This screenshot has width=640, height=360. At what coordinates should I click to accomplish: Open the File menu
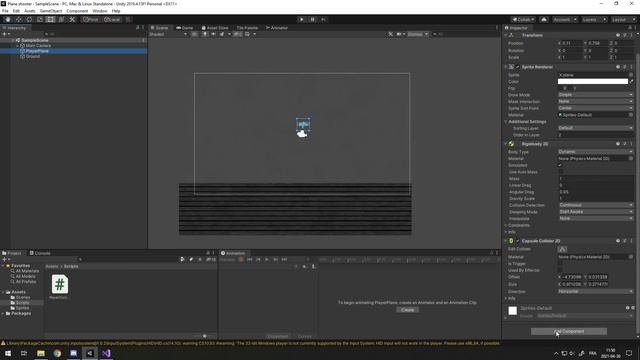click(5, 11)
